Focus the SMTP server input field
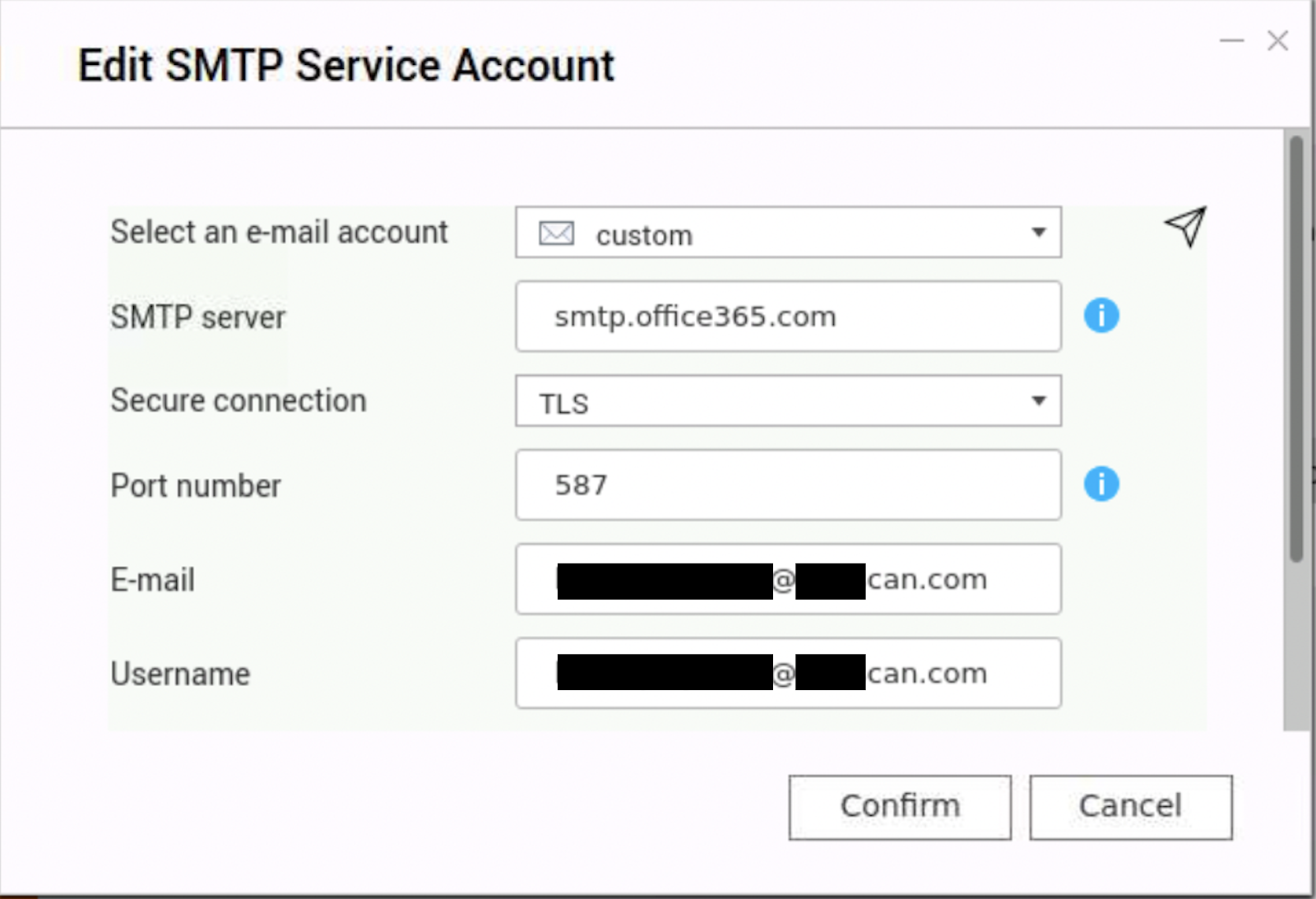 788,317
